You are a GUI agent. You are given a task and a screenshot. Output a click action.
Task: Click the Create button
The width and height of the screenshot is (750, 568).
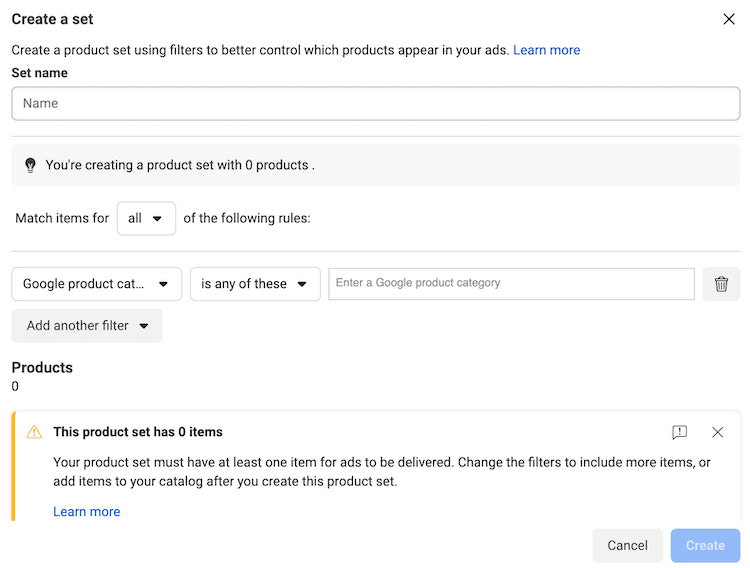(x=705, y=545)
